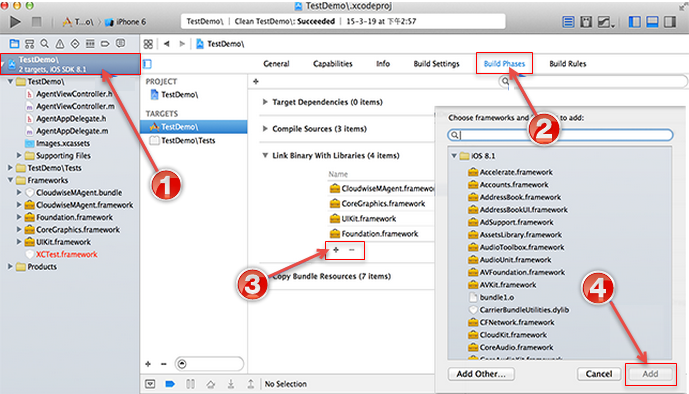The height and width of the screenshot is (394, 689).
Task: Step over in the debug bar
Action: 210,384
